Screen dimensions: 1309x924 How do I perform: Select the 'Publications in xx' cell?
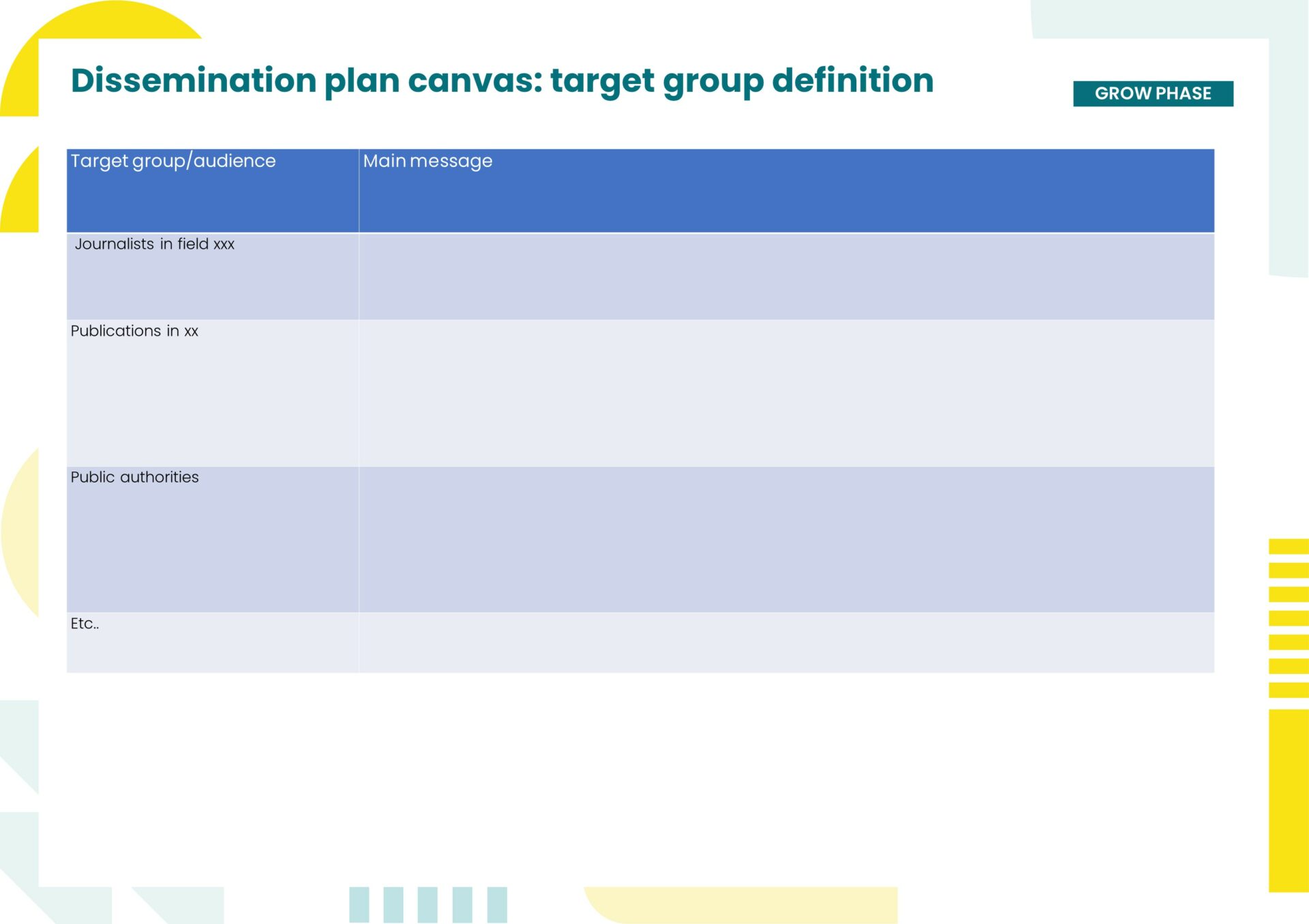(x=213, y=393)
